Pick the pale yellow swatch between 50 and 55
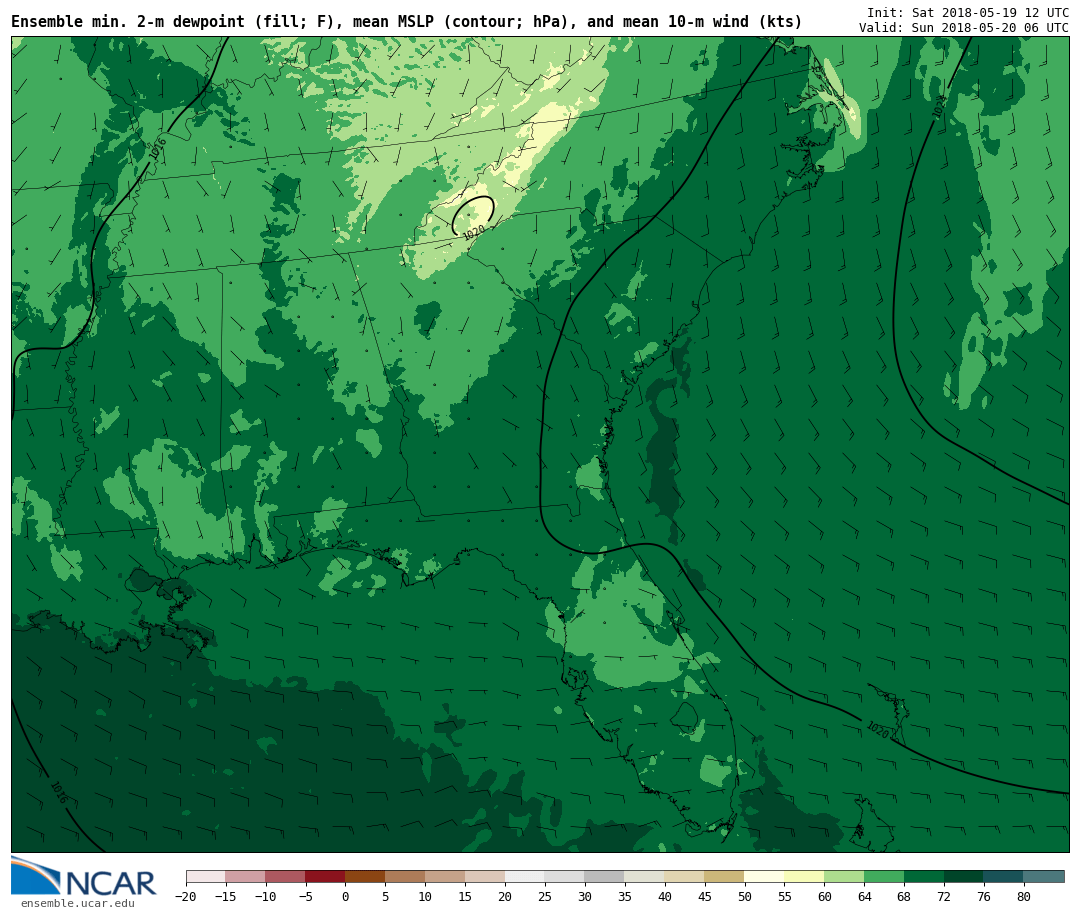Viewport: 1080px width, 915px height. tap(764, 876)
